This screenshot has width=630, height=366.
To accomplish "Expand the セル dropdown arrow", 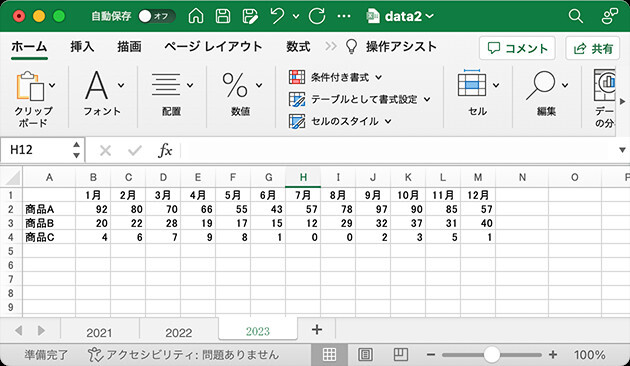I will (x=496, y=85).
